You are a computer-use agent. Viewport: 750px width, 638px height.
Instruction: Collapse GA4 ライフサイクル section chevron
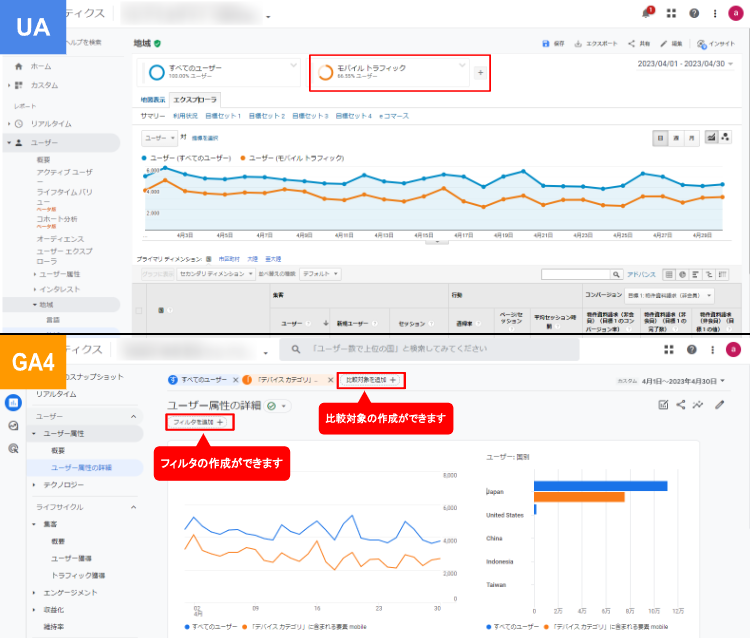click(133, 507)
